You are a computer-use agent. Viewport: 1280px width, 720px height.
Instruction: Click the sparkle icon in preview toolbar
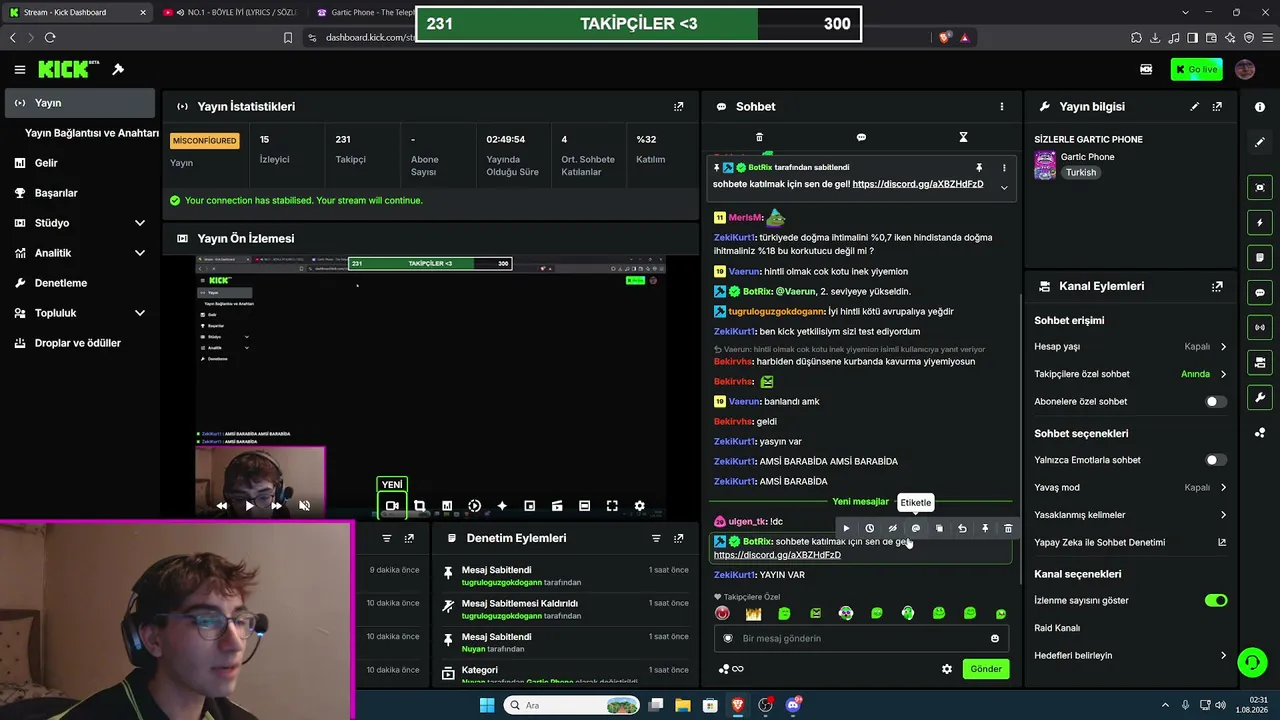(x=502, y=506)
